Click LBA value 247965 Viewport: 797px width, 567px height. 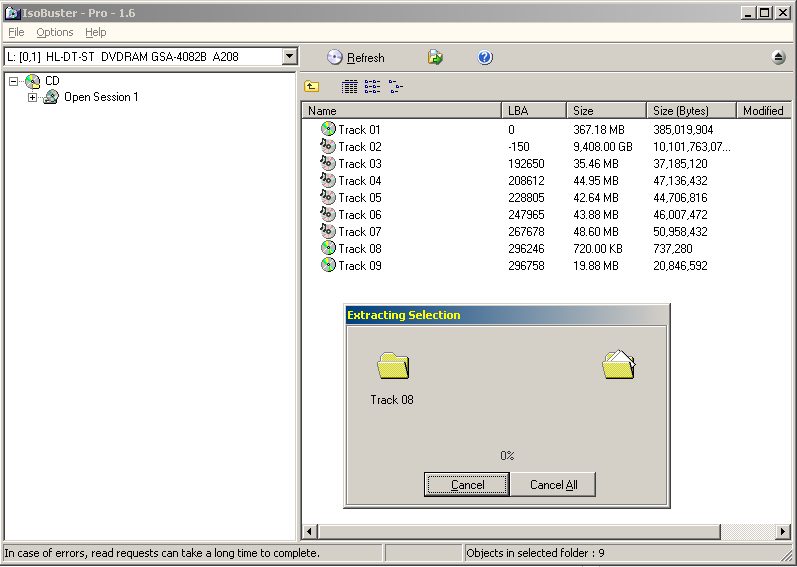[x=526, y=214]
